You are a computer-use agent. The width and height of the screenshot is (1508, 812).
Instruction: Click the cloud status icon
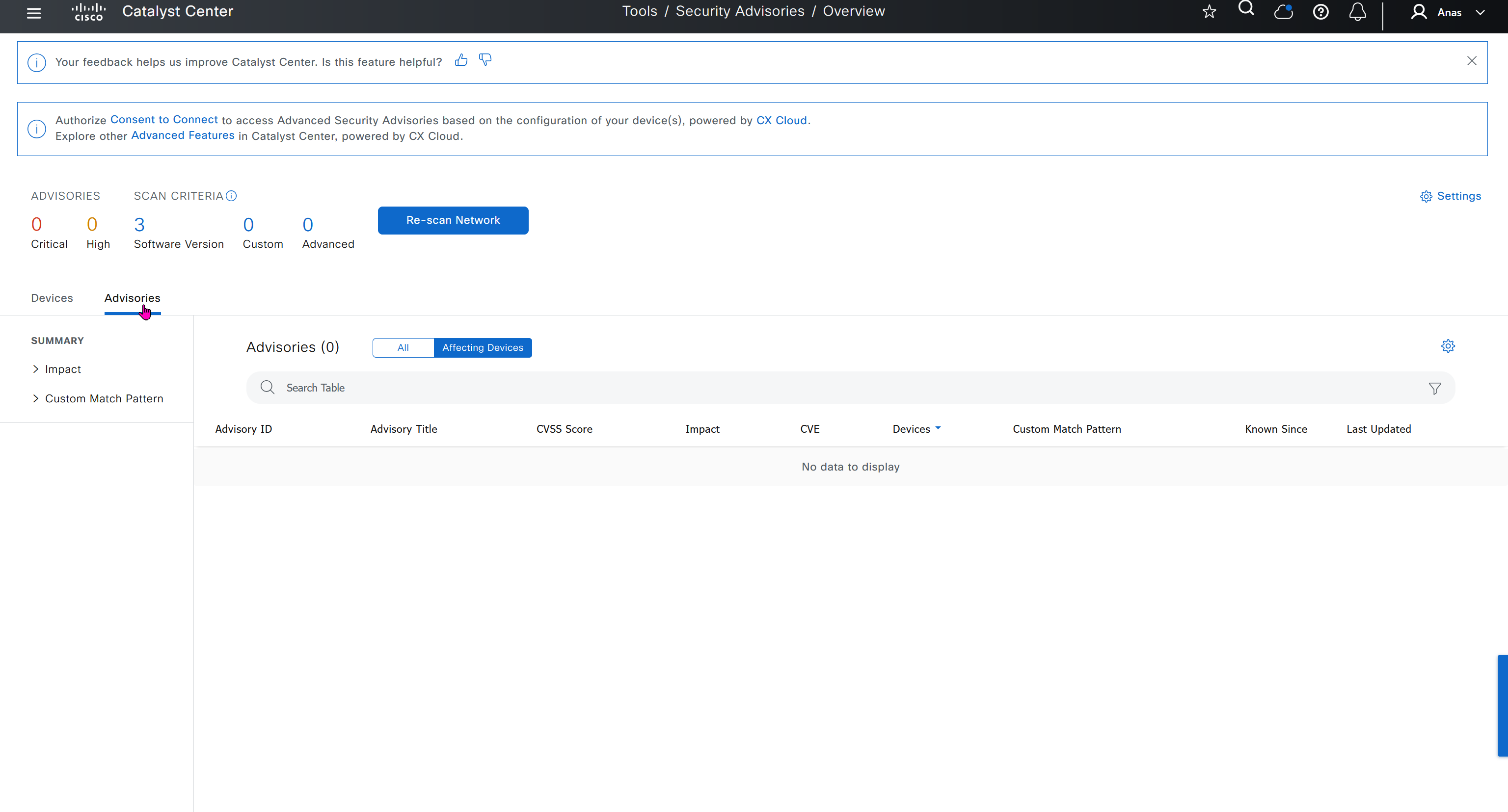tap(1283, 12)
